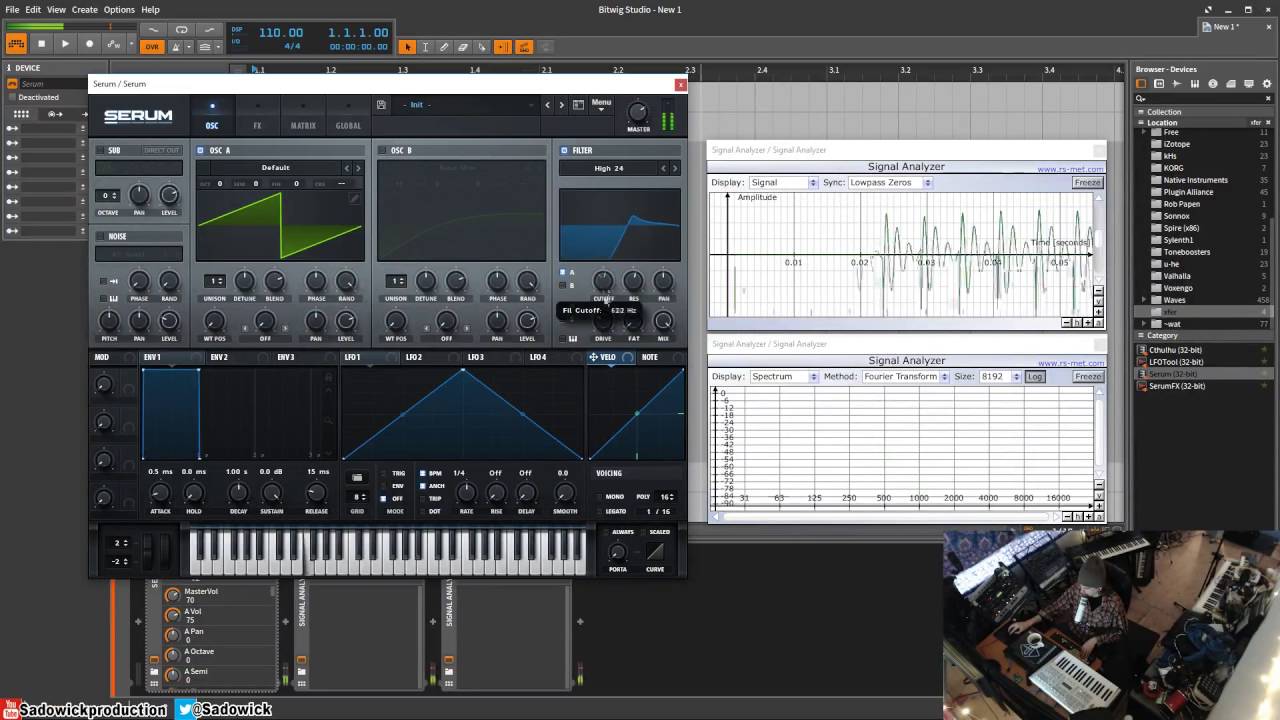
Task: Select the pencil draw tool
Action: point(444,47)
